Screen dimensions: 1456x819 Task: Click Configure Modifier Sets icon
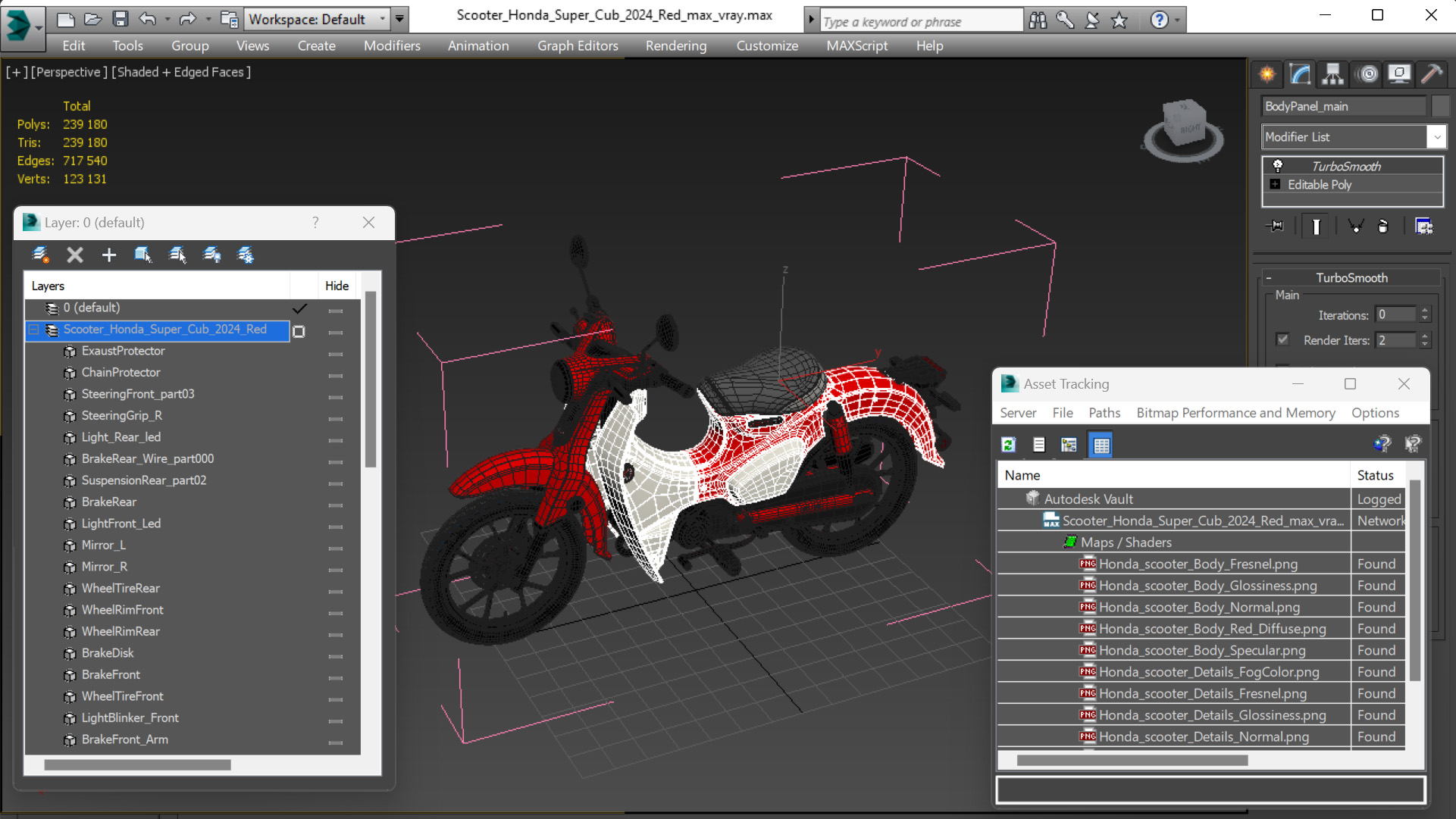click(1423, 226)
